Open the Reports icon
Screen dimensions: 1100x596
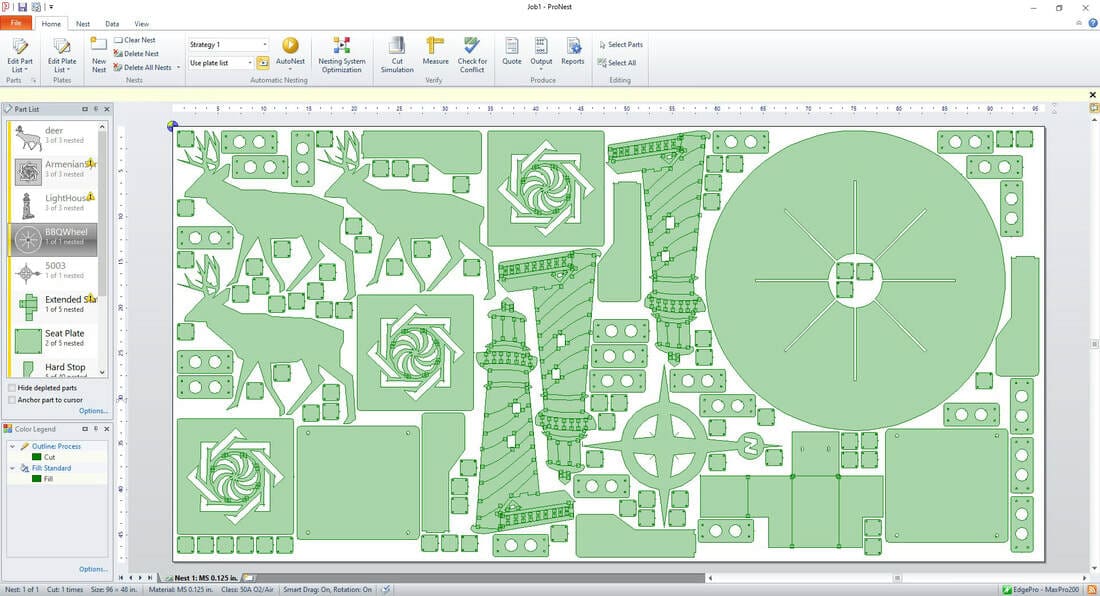[x=573, y=51]
